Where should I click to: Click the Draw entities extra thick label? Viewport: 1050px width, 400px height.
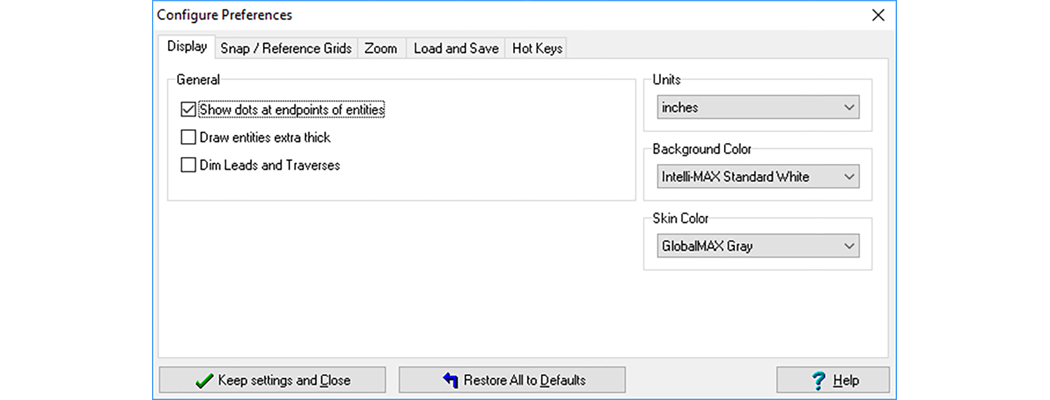[x=265, y=138]
